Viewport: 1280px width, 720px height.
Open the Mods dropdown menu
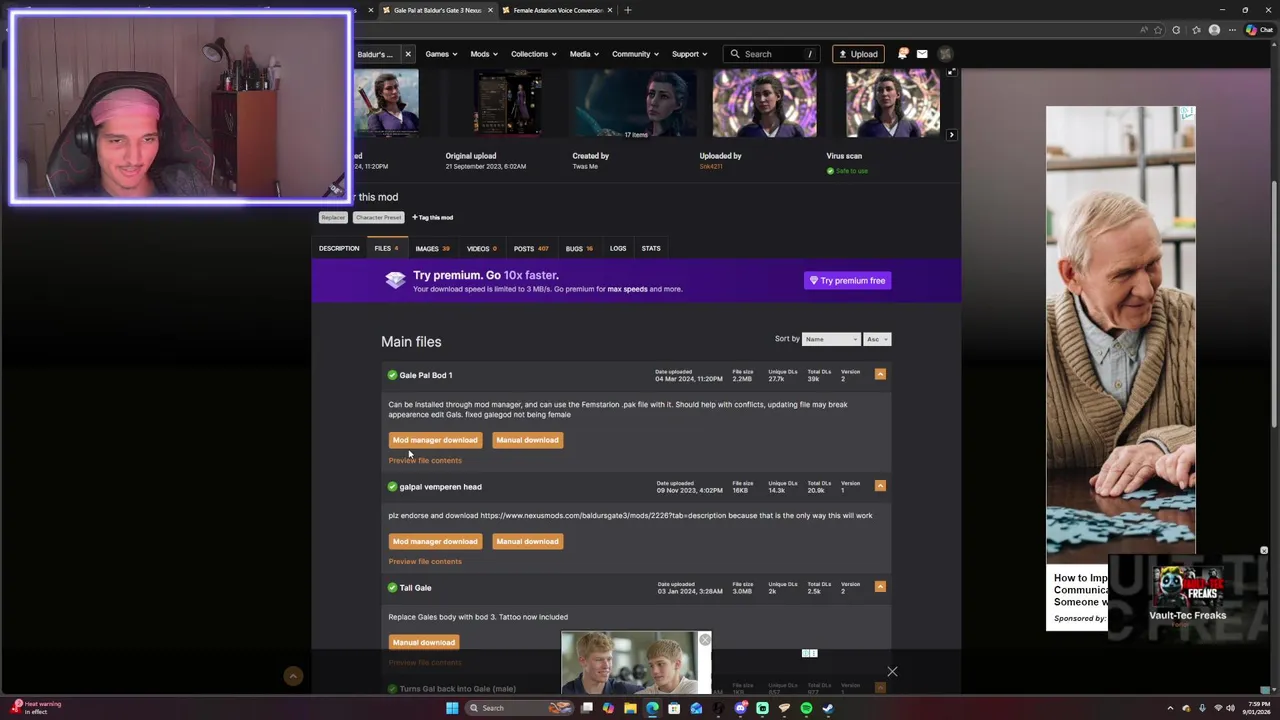tap(484, 54)
